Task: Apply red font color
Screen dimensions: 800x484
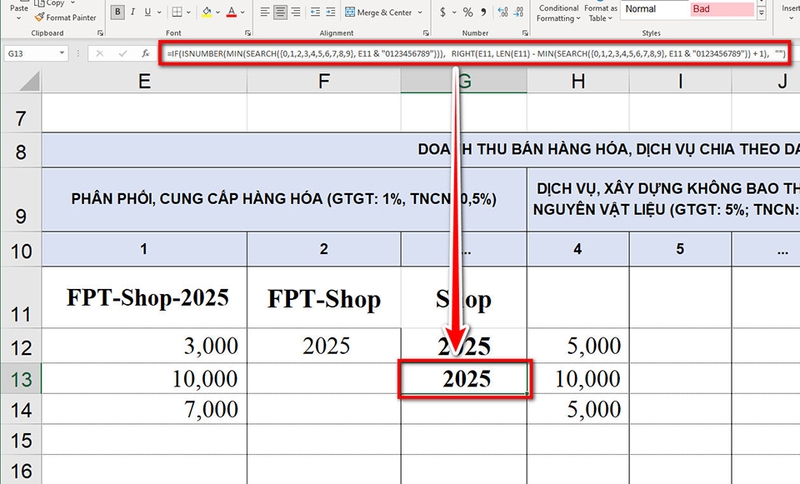Action: click(x=232, y=12)
